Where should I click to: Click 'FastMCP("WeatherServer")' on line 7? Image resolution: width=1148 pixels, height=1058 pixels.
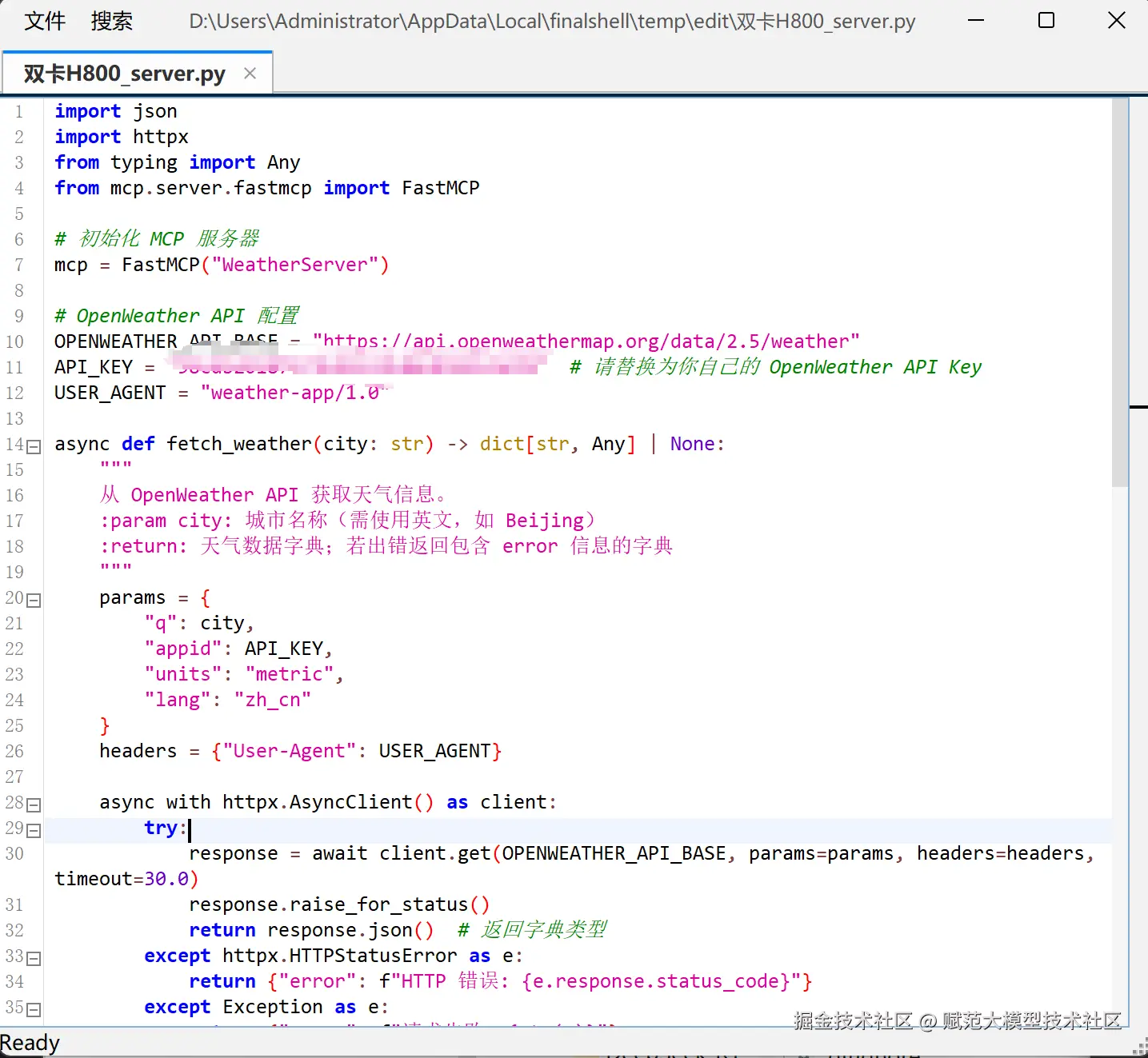coord(255,265)
